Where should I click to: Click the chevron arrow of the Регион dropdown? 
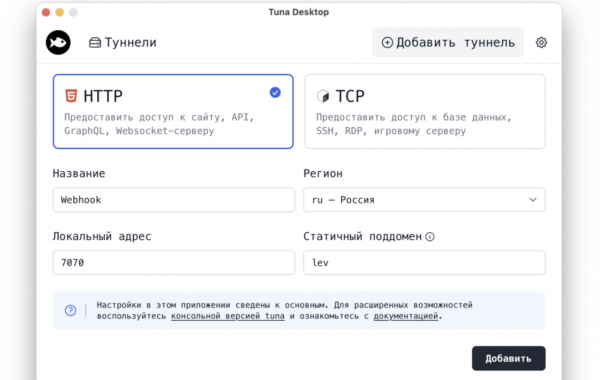pos(533,200)
